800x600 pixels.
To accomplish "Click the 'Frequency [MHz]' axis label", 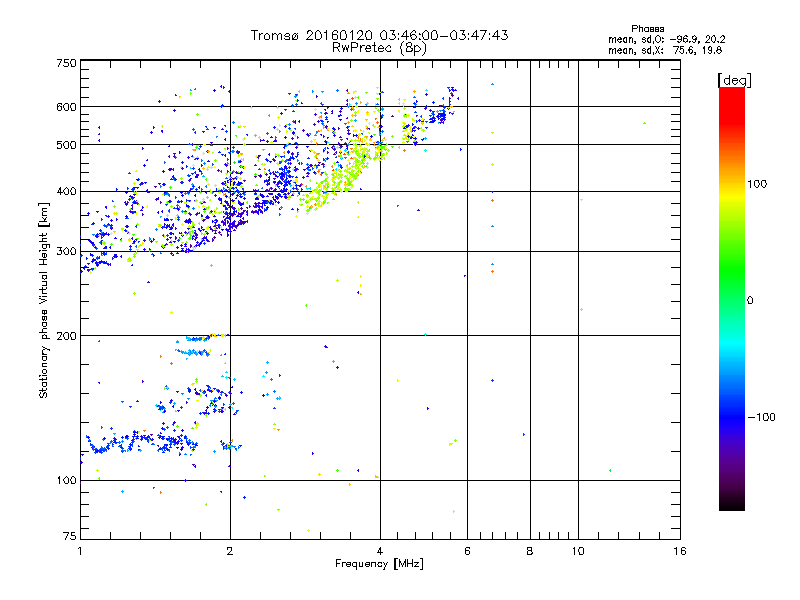I will [379, 564].
